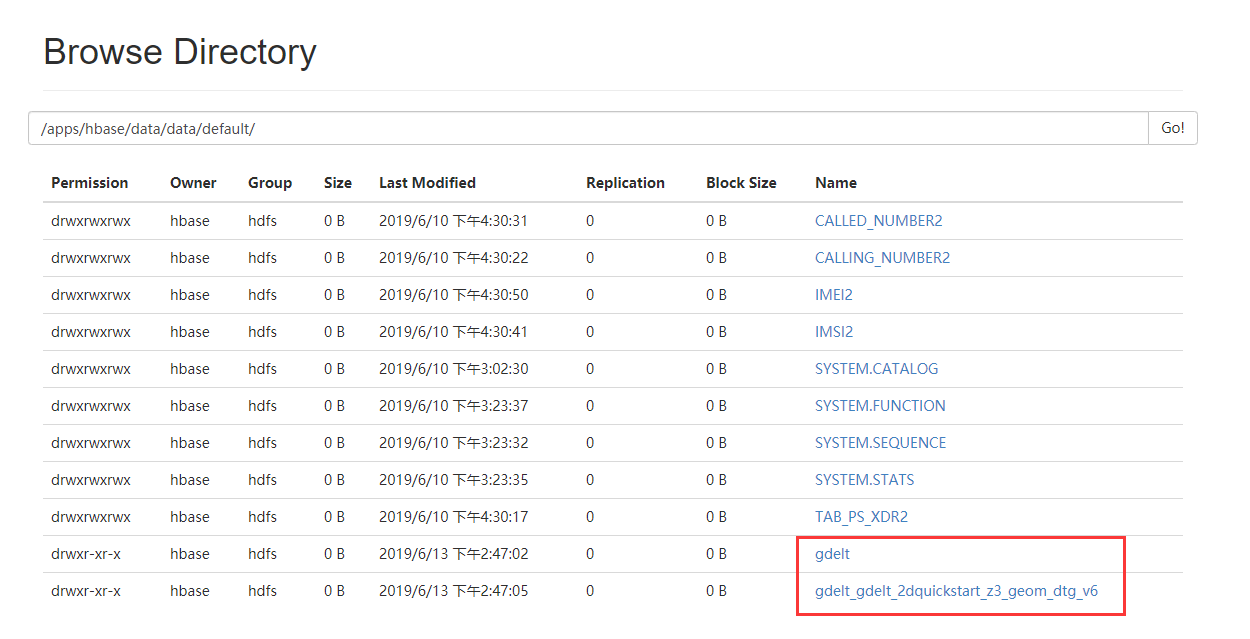This screenshot has width=1250, height=639.
Task: Click the Last Modified column header
Action: point(427,183)
